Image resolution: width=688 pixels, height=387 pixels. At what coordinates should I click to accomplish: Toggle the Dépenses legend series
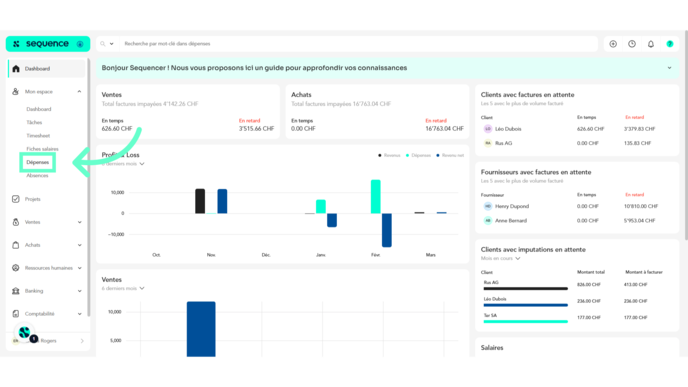point(418,155)
